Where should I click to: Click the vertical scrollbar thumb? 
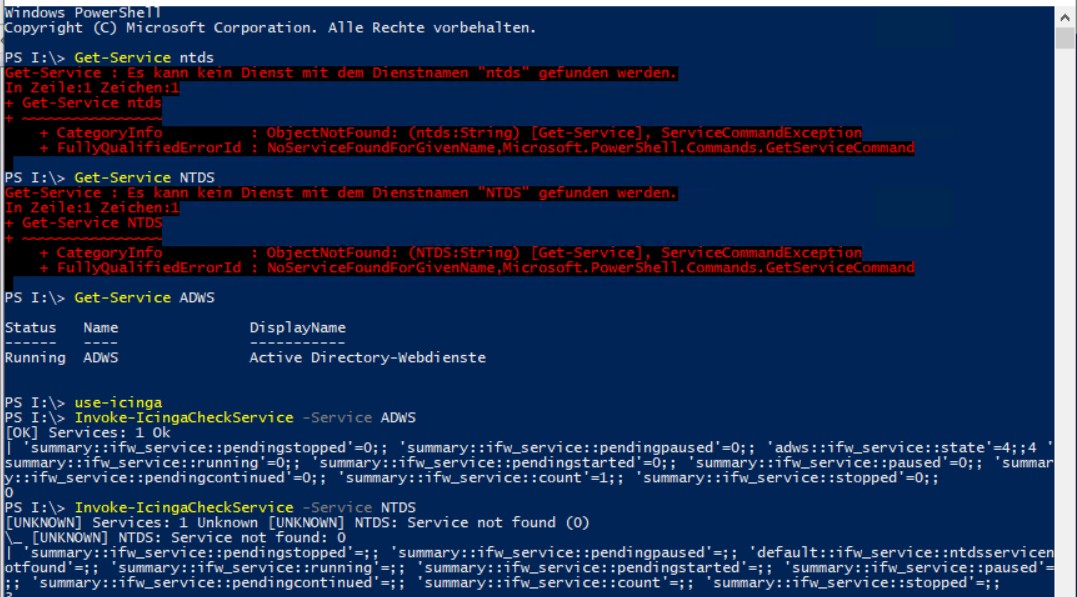coord(1065,38)
